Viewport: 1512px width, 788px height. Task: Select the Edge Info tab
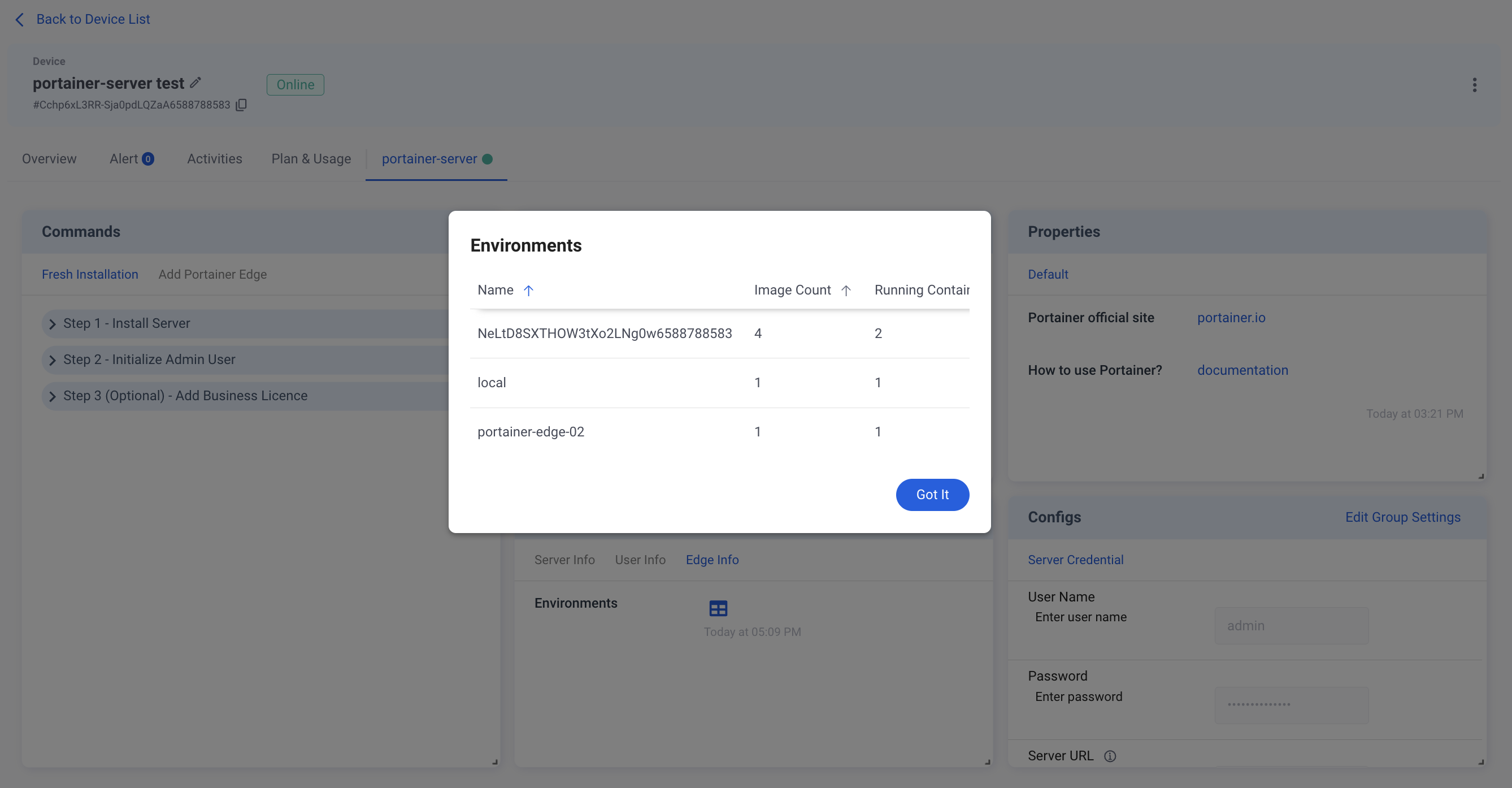[x=712, y=560]
